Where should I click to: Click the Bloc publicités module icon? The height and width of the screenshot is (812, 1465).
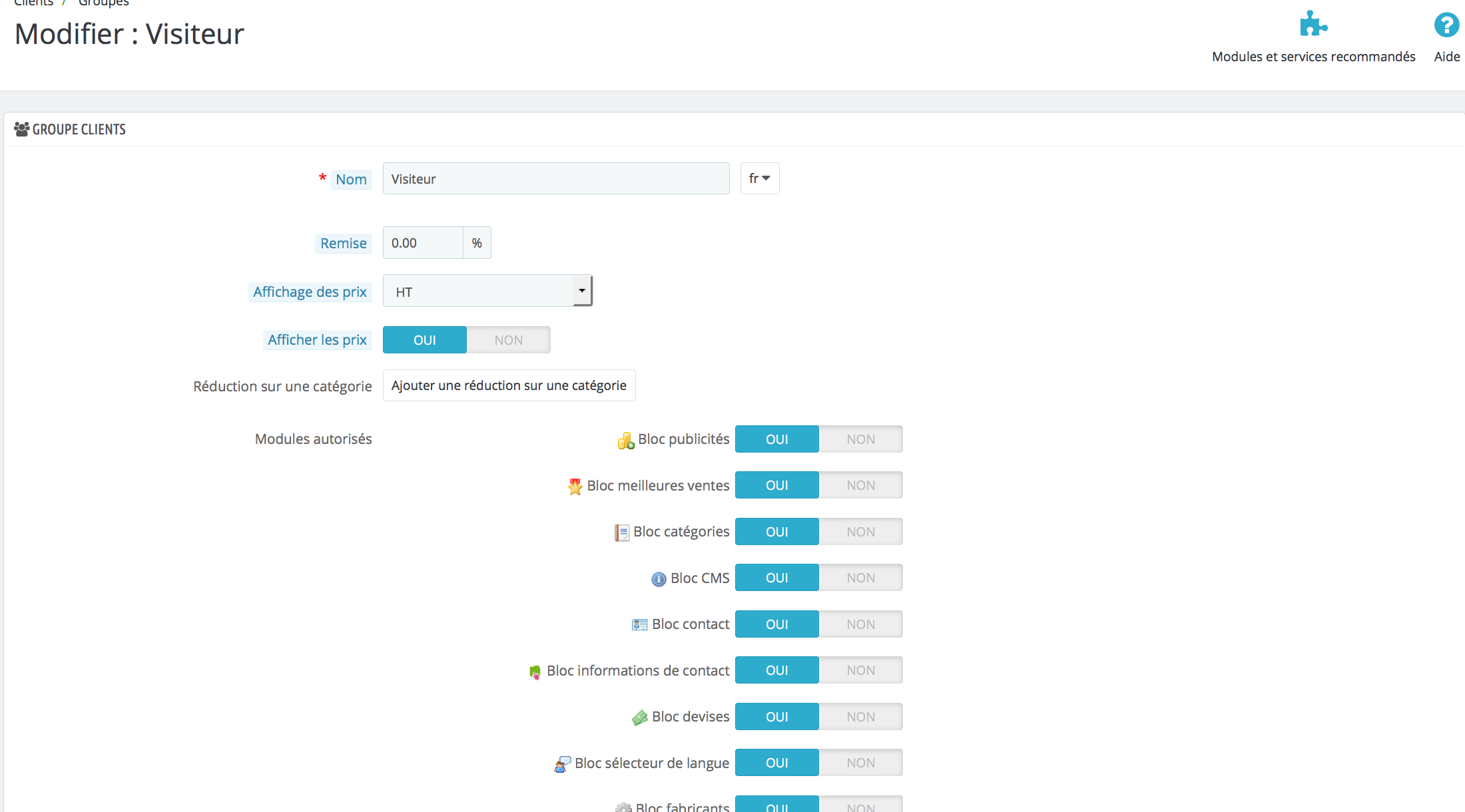(625, 441)
